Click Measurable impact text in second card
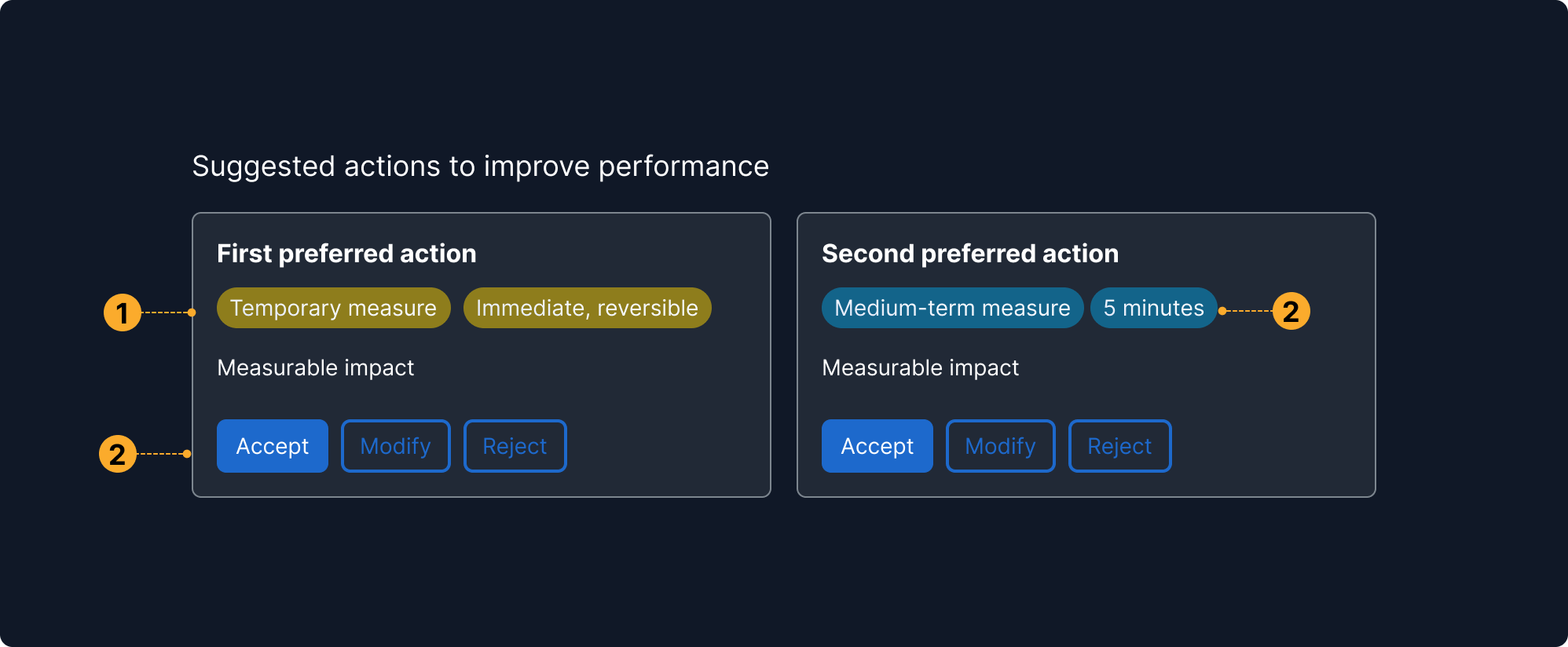Image resolution: width=1568 pixels, height=647 pixels. [920, 367]
